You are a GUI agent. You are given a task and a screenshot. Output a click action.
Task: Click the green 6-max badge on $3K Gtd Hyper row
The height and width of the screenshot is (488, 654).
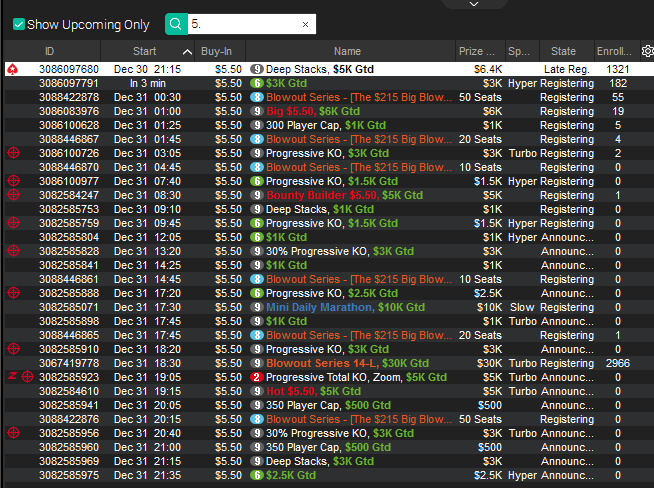(x=257, y=83)
